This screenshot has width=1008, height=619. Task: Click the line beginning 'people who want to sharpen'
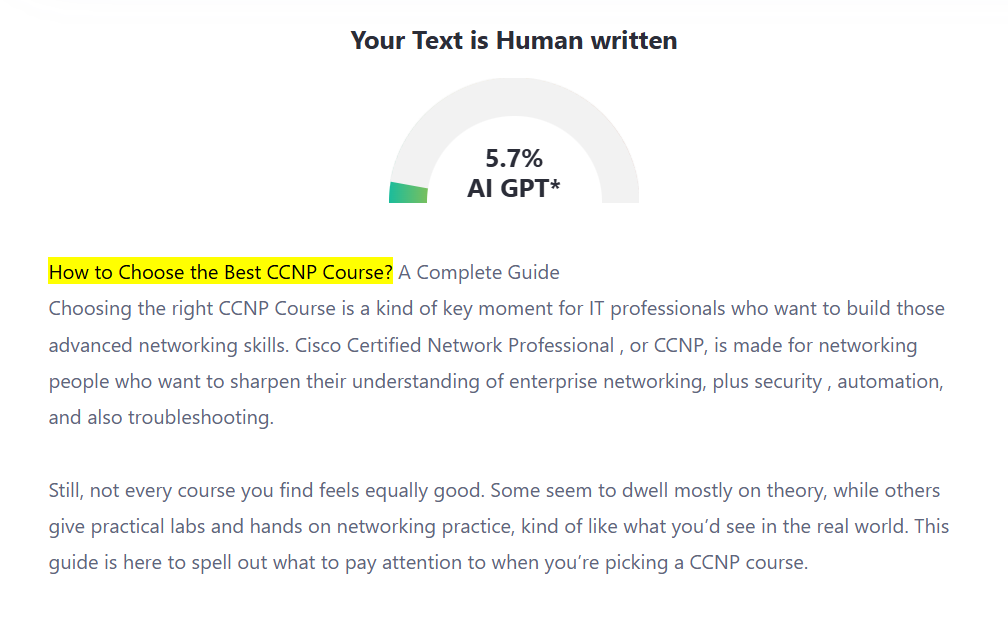tap(496, 381)
